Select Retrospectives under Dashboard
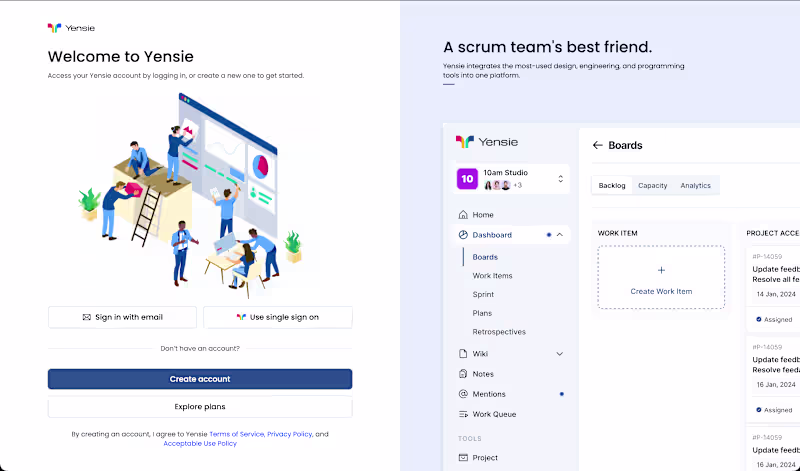The height and width of the screenshot is (471, 800). pyautogui.click(x=499, y=332)
